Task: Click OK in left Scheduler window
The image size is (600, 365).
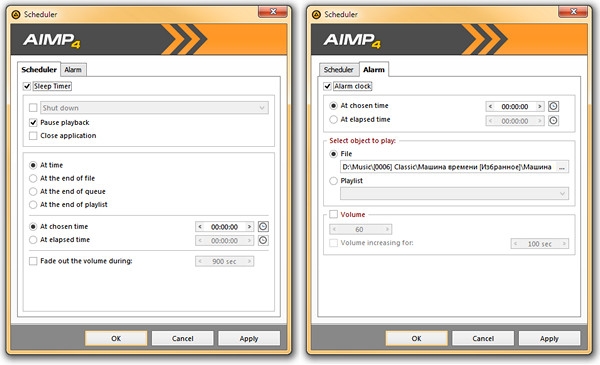Action: [x=116, y=338]
